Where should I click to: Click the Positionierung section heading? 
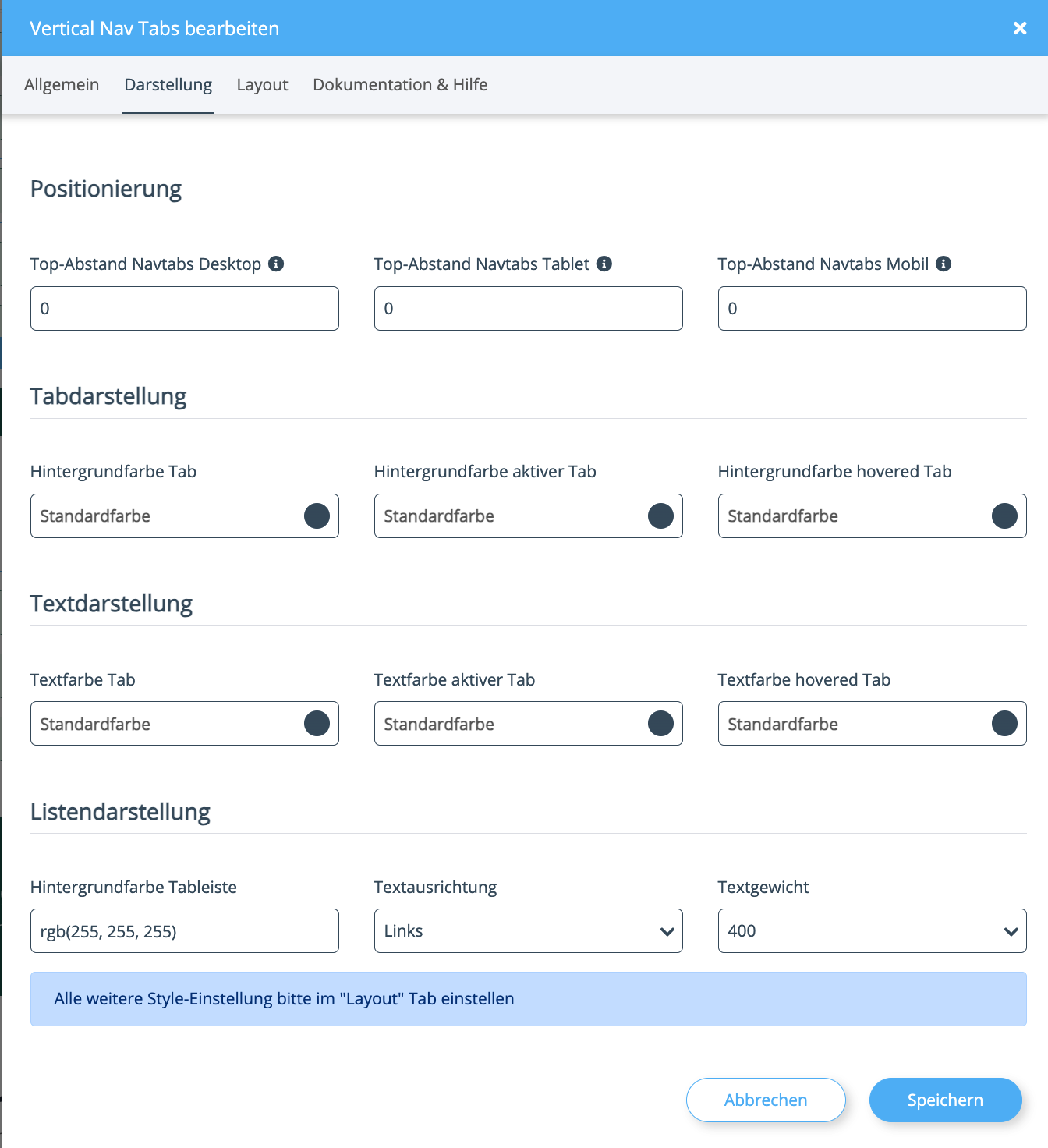(106, 189)
